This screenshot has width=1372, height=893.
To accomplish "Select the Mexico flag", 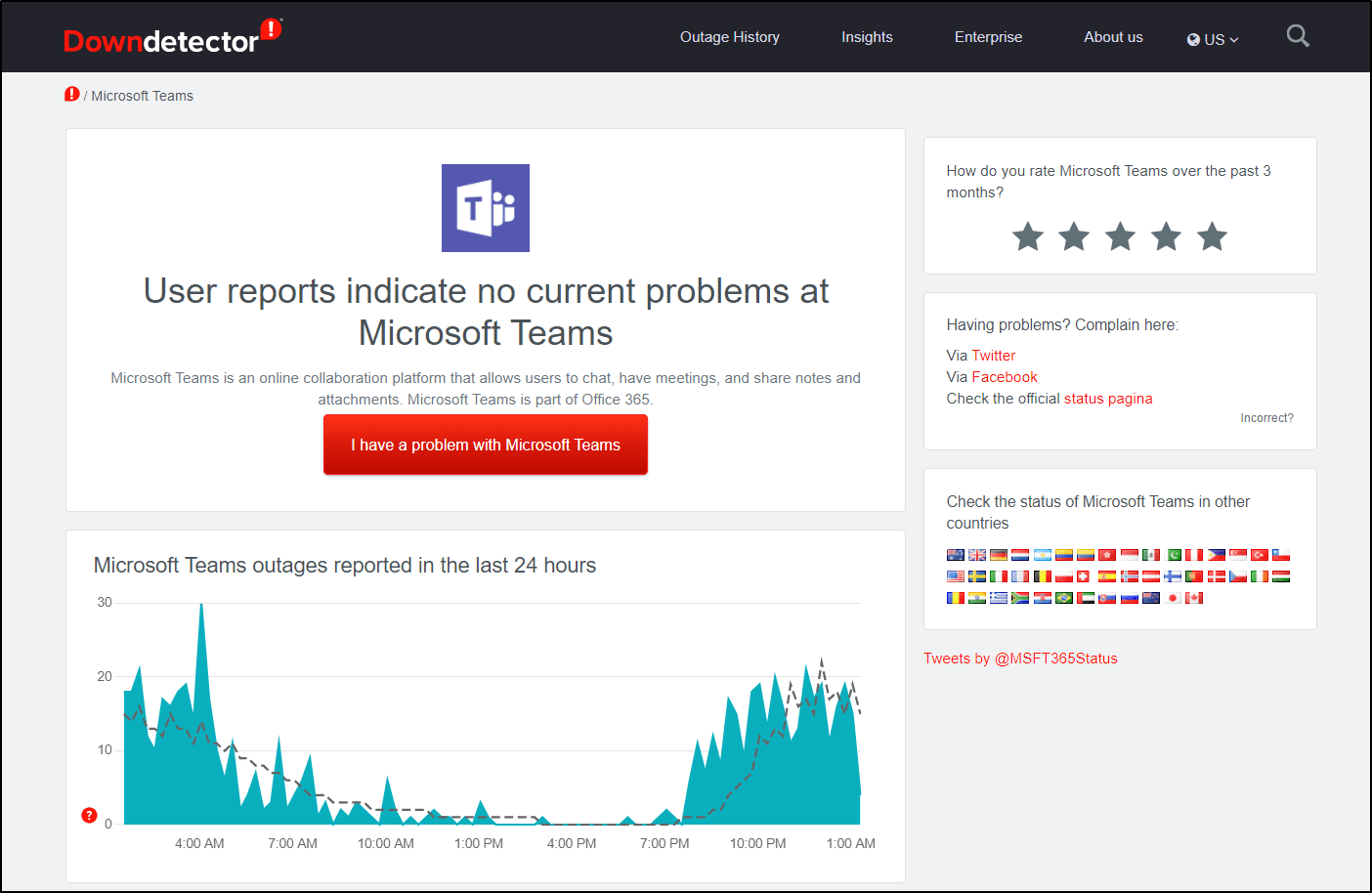I will pyautogui.click(x=1151, y=555).
